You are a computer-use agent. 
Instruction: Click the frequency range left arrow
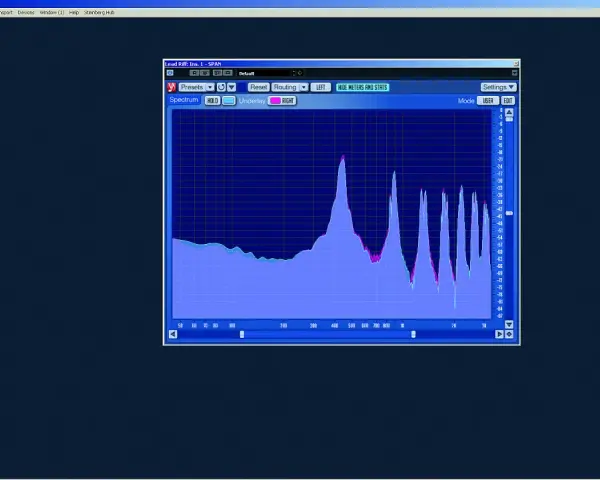[x=173, y=334]
